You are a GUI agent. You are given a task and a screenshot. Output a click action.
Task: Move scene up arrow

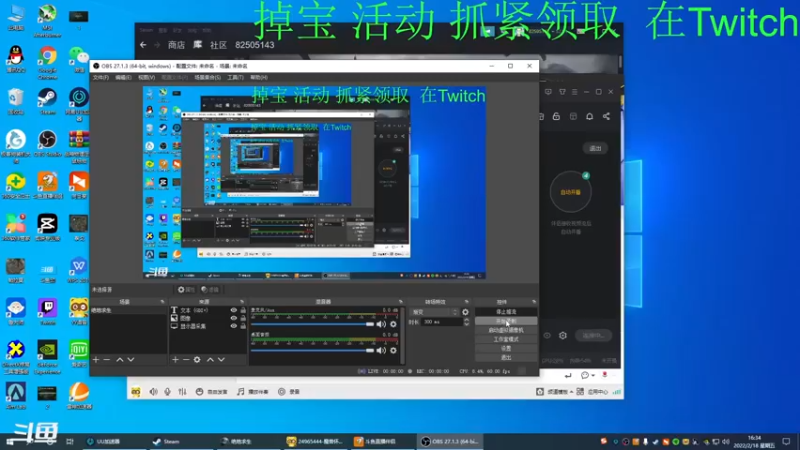tap(120, 360)
